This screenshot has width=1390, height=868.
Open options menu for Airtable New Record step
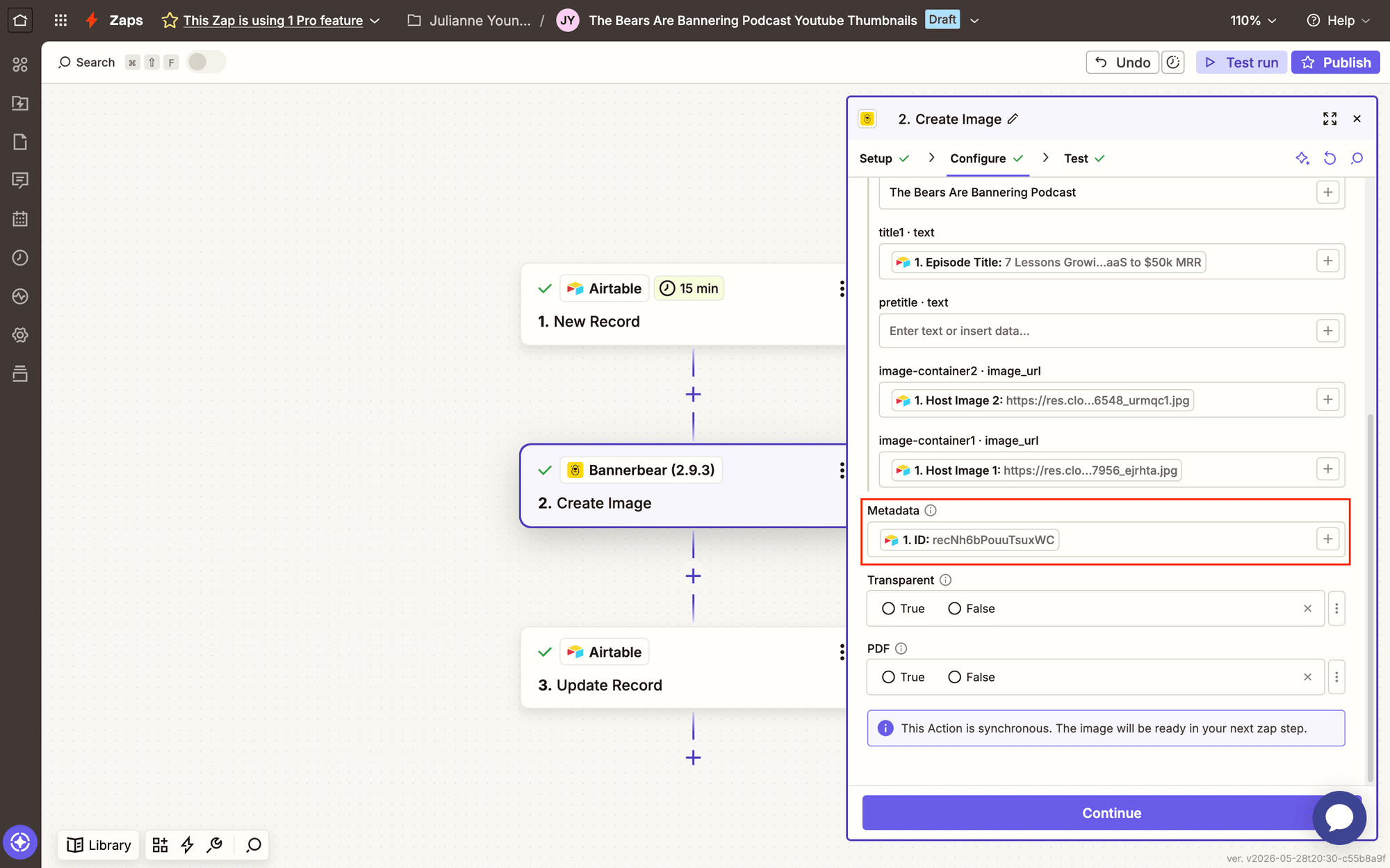[842, 289]
